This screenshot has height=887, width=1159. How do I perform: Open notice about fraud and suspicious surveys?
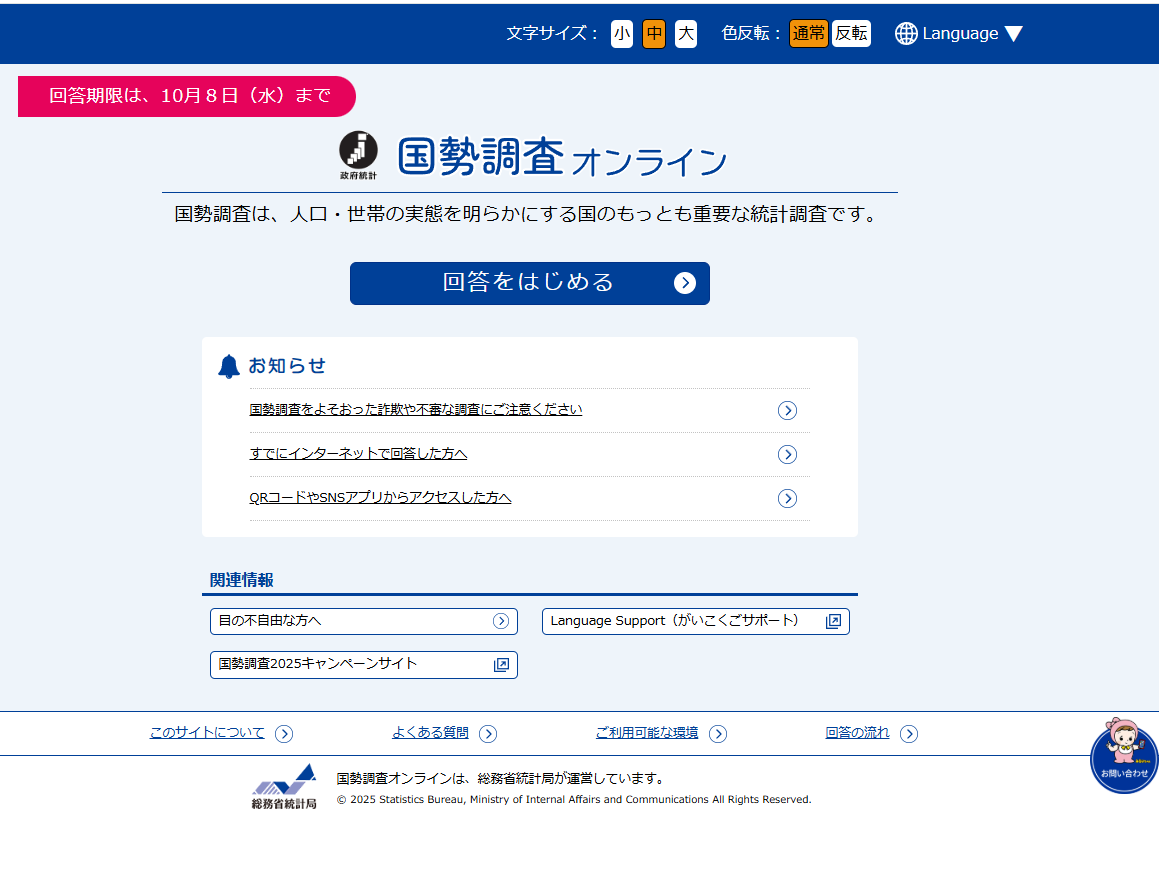coord(416,409)
